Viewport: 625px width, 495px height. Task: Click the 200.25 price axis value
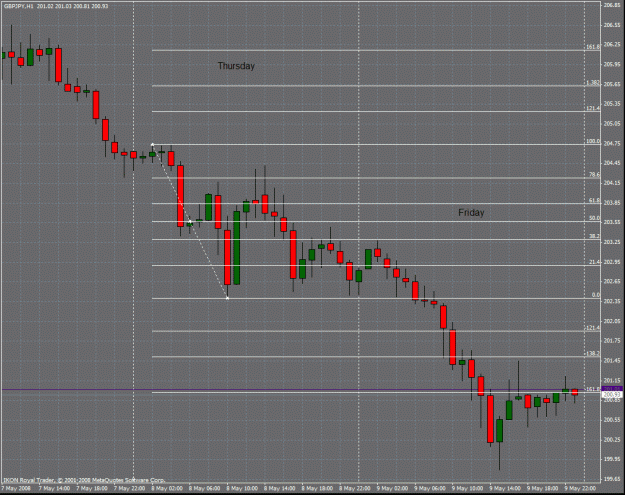[612, 440]
